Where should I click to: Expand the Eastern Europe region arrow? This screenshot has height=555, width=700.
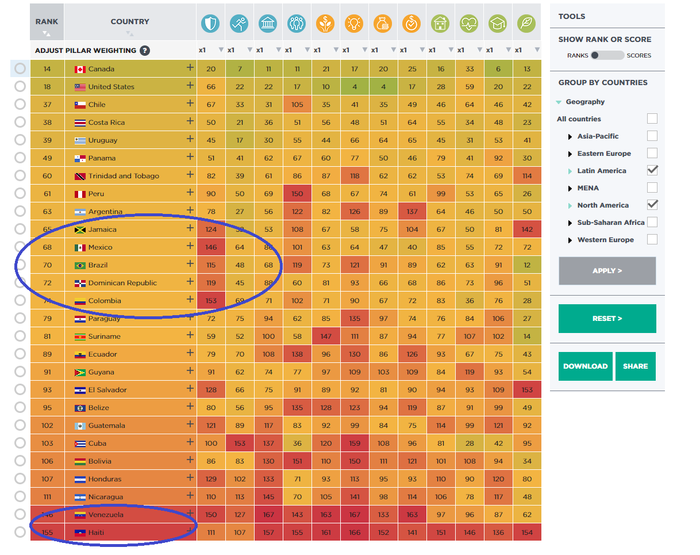pyautogui.click(x=570, y=154)
